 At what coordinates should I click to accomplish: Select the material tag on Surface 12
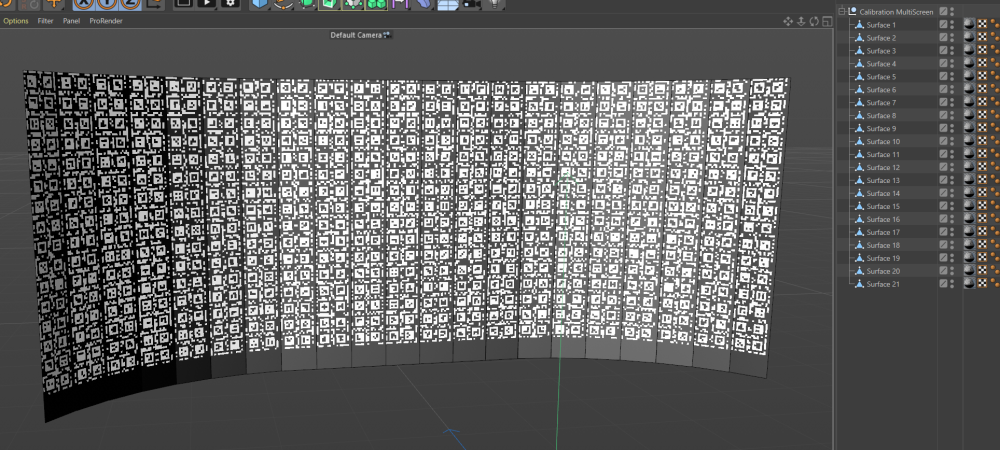(969, 168)
